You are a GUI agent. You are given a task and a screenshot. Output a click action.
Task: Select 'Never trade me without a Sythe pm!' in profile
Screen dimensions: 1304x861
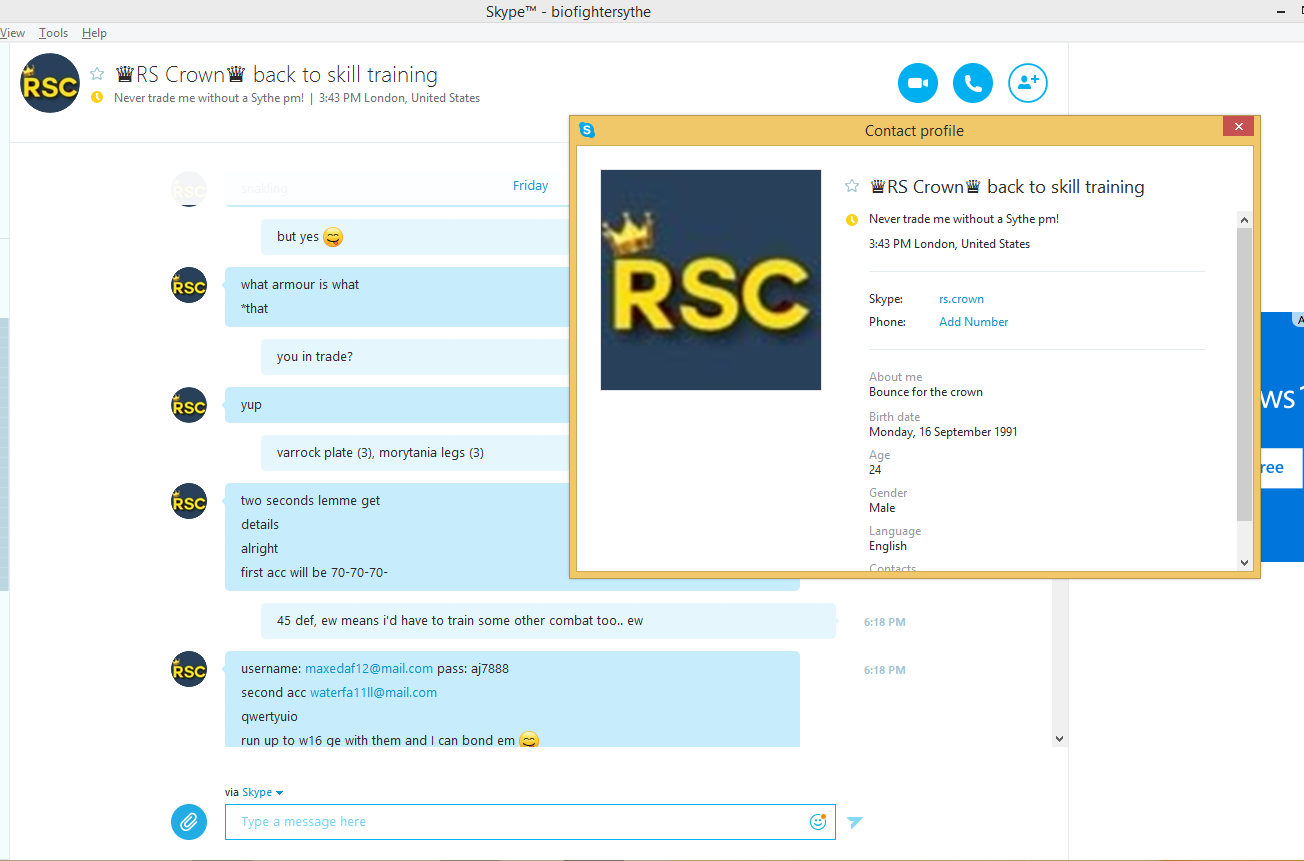coord(964,219)
